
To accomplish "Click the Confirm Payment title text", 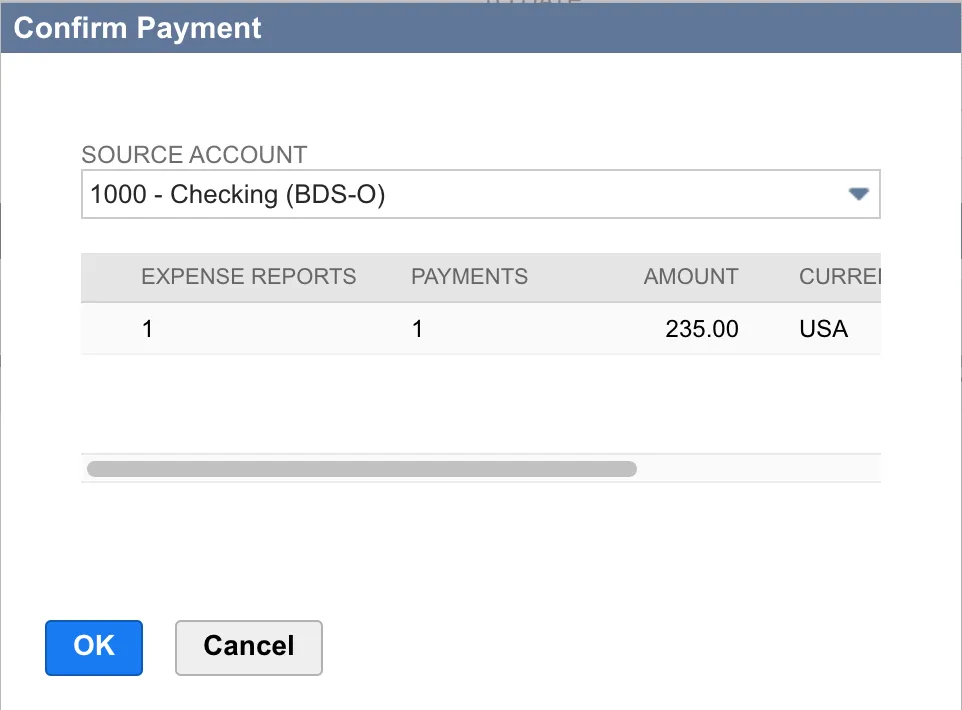I will (x=137, y=28).
